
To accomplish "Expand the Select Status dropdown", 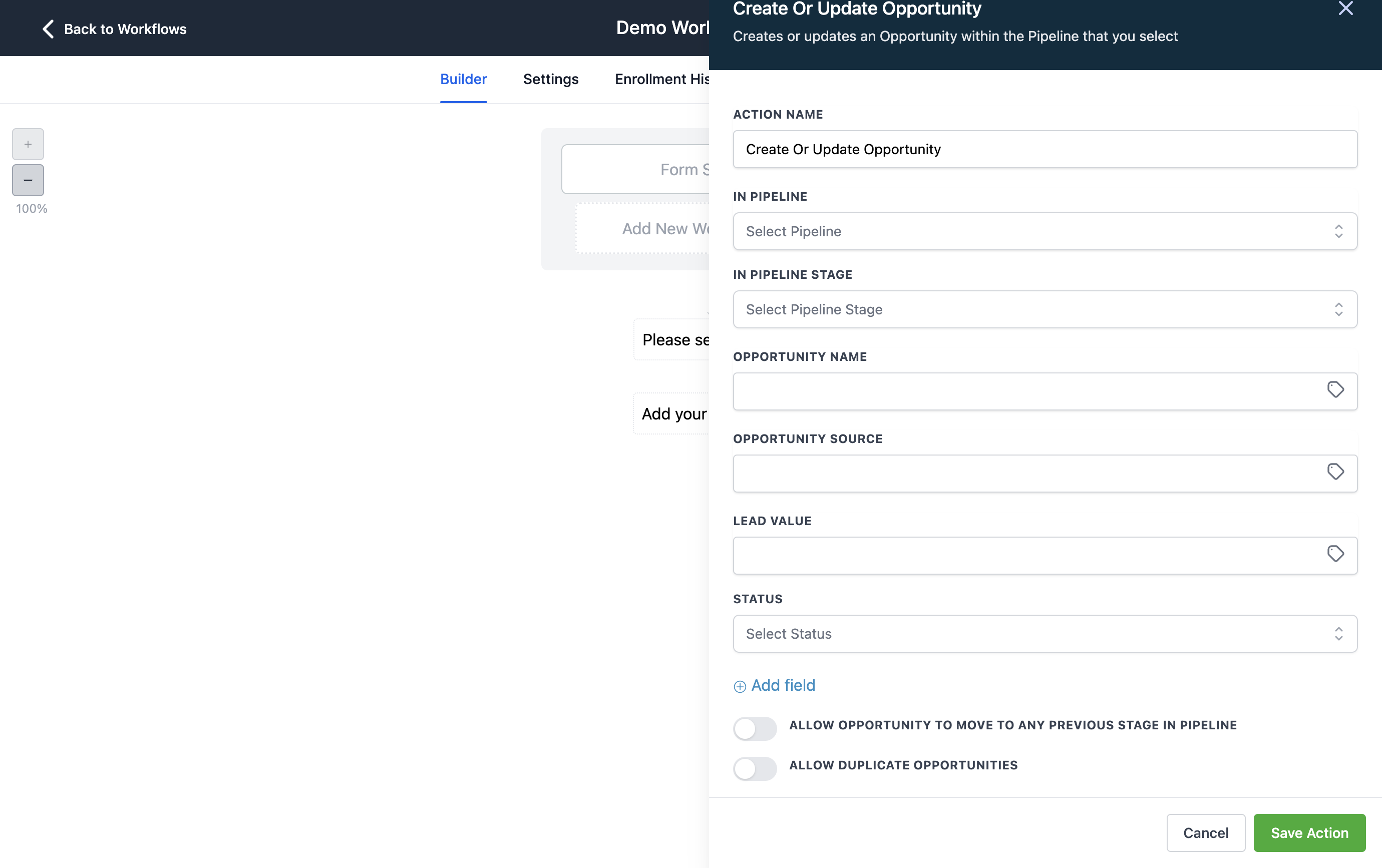I will [x=1045, y=634].
